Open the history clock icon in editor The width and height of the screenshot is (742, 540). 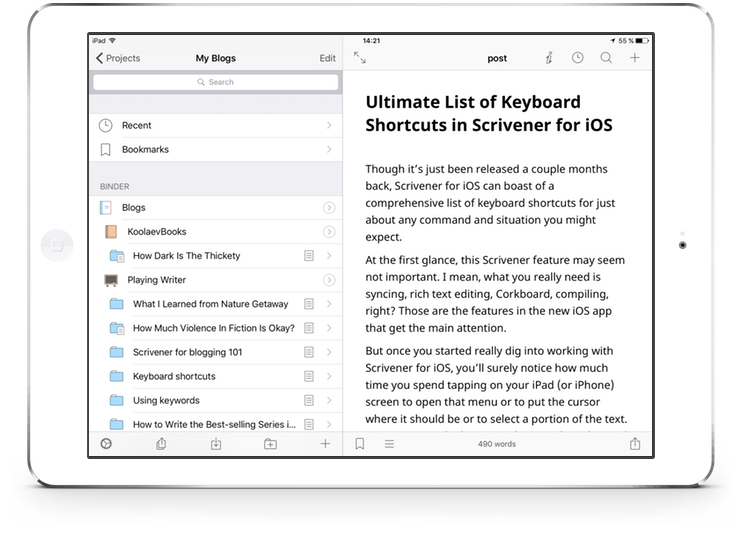[577, 58]
